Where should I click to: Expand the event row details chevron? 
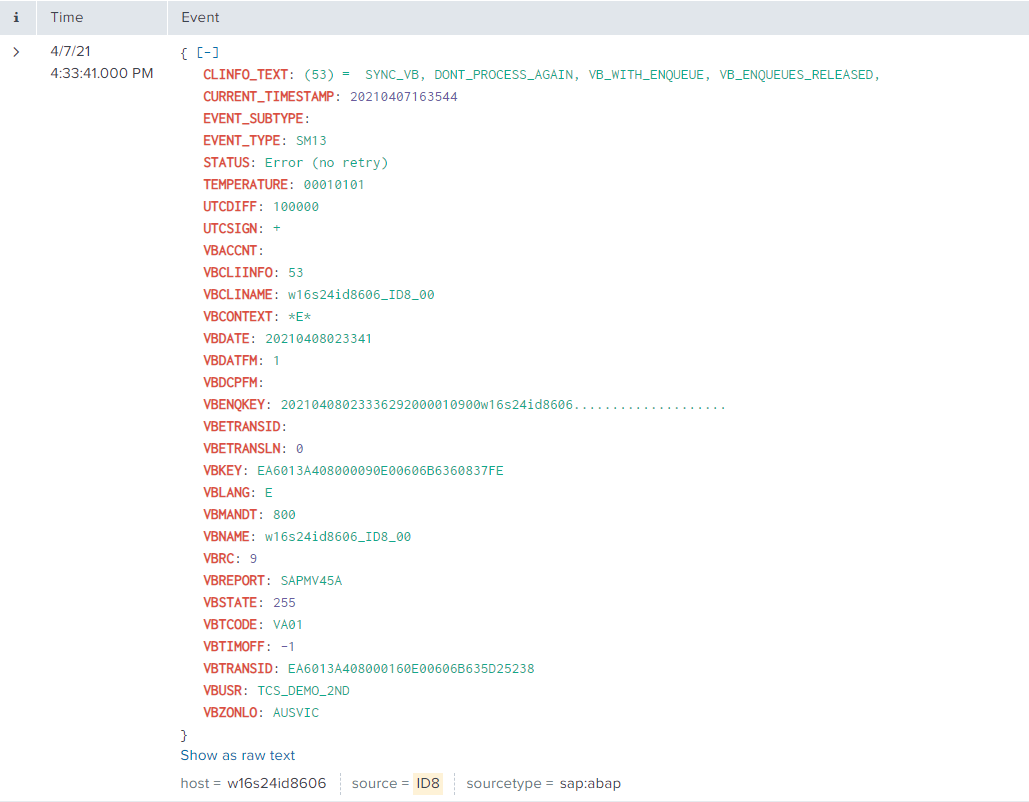pyautogui.click(x=16, y=52)
